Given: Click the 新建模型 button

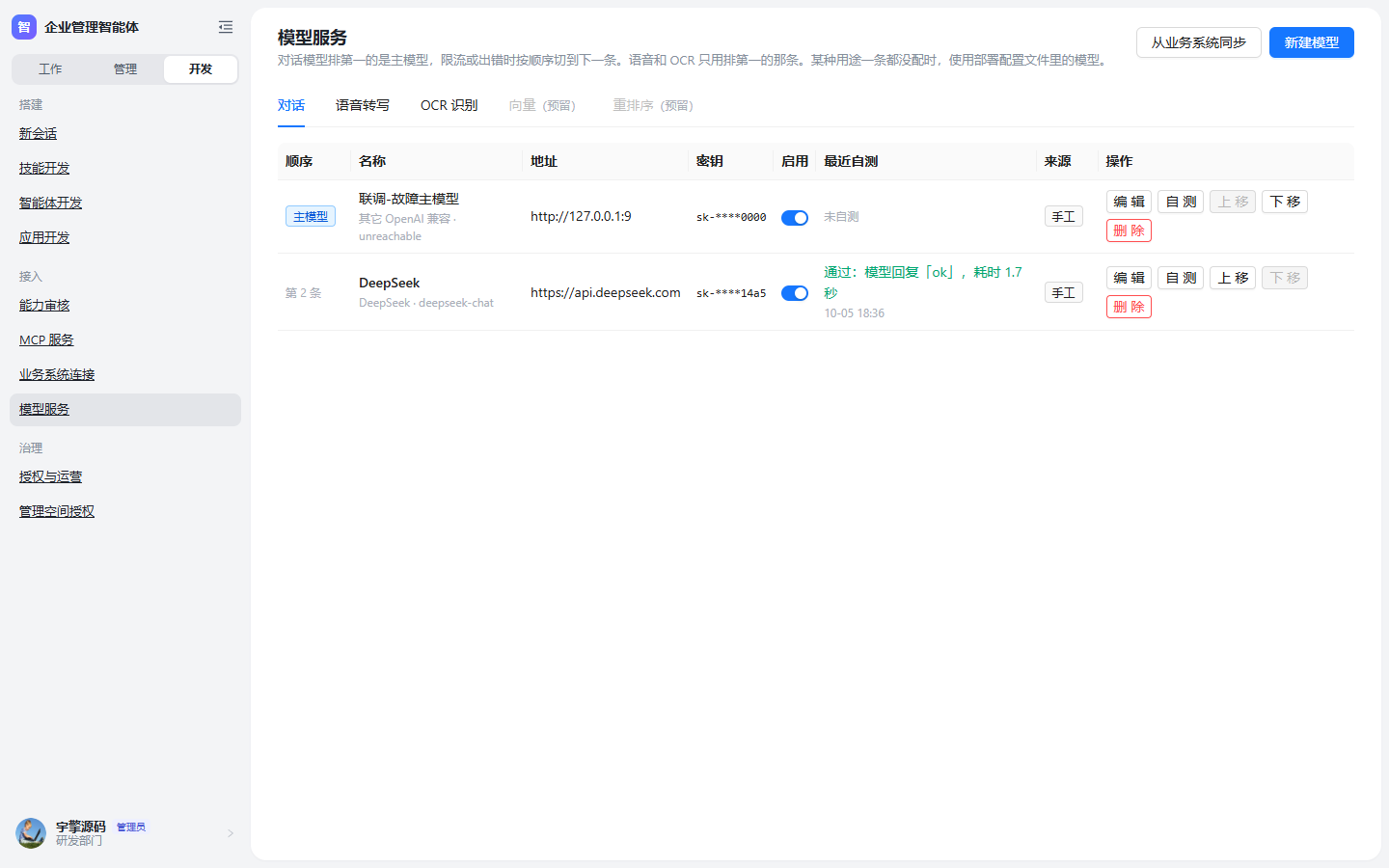Looking at the screenshot, I should click(1312, 42).
